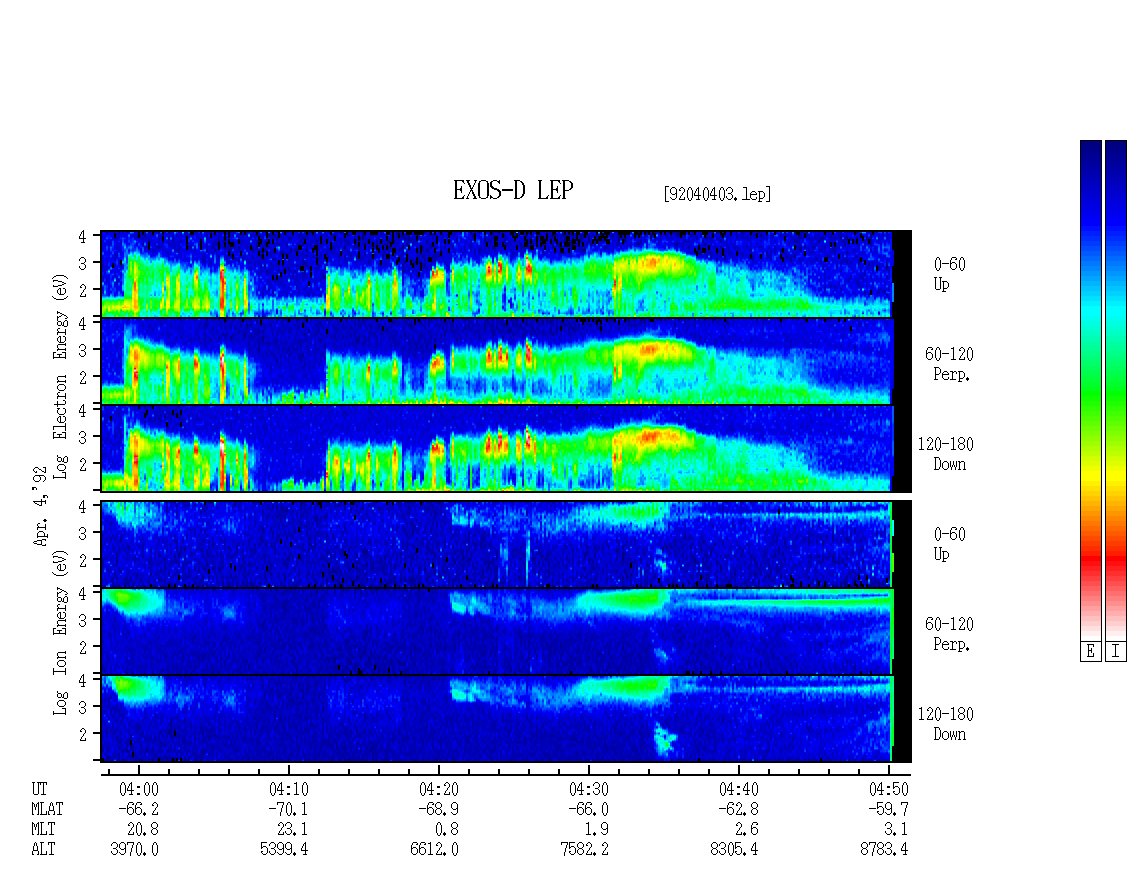Click the electron color scale bar above E
The image size is (1130, 875).
pyautogui.click(x=1090, y=390)
